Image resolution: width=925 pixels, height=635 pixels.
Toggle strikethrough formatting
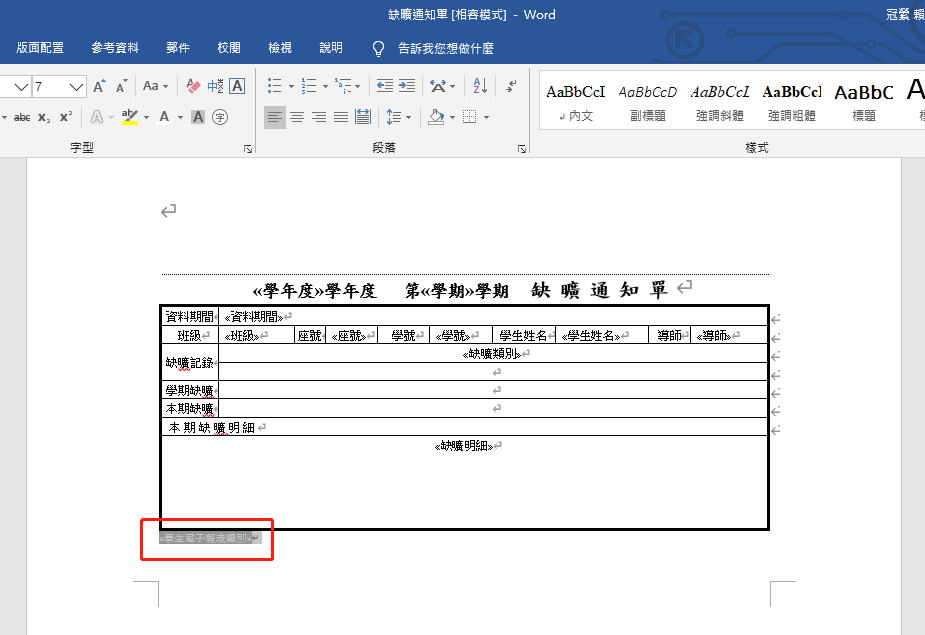pyautogui.click(x=22, y=117)
